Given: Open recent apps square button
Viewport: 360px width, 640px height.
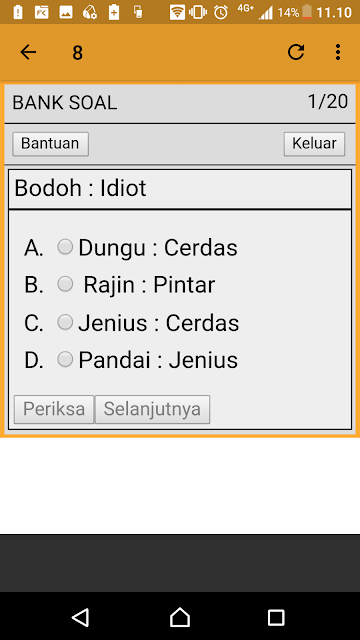Looking at the screenshot, I should [x=276, y=617].
